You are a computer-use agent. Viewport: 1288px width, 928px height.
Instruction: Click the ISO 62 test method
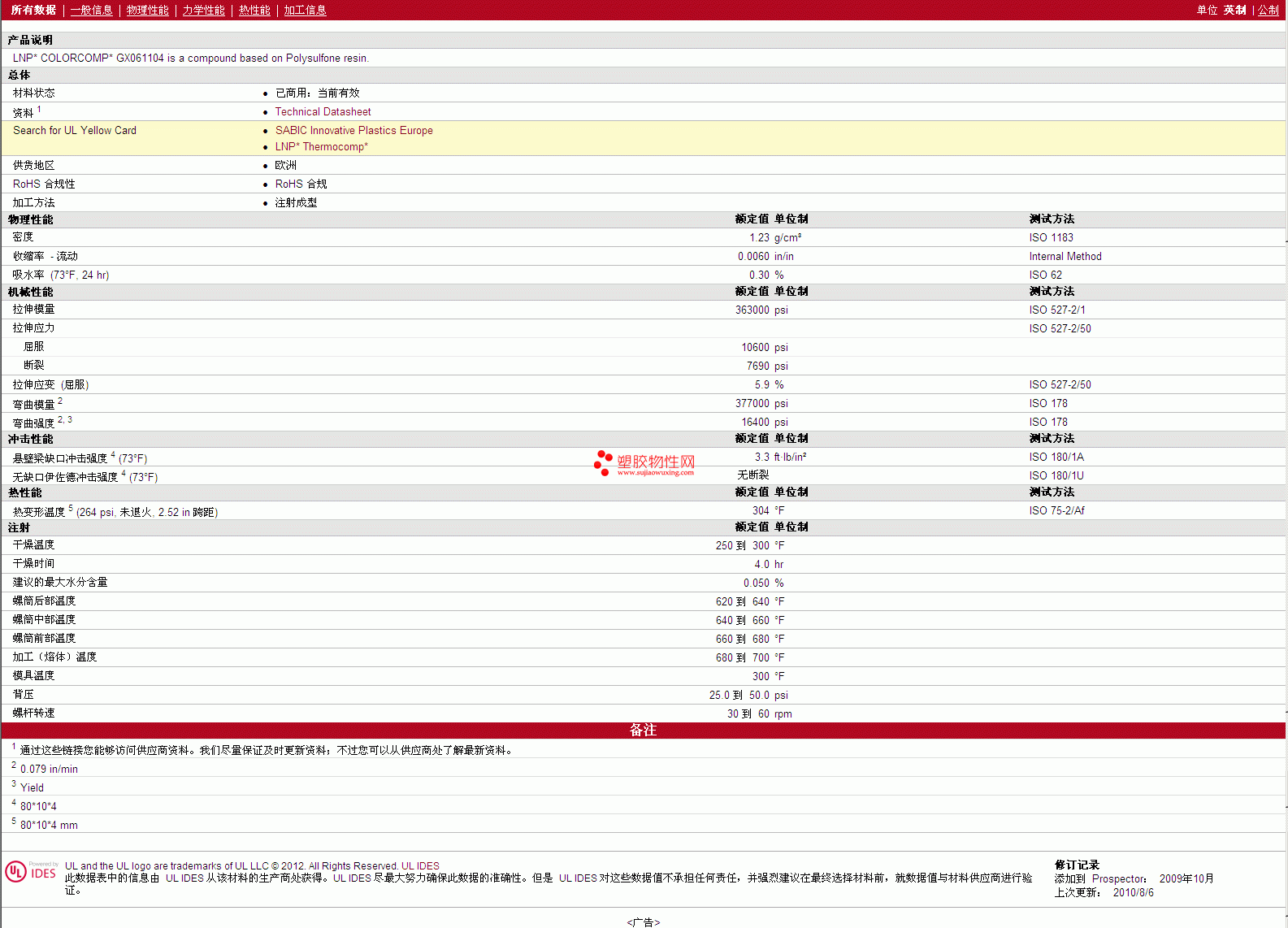[x=1045, y=275]
